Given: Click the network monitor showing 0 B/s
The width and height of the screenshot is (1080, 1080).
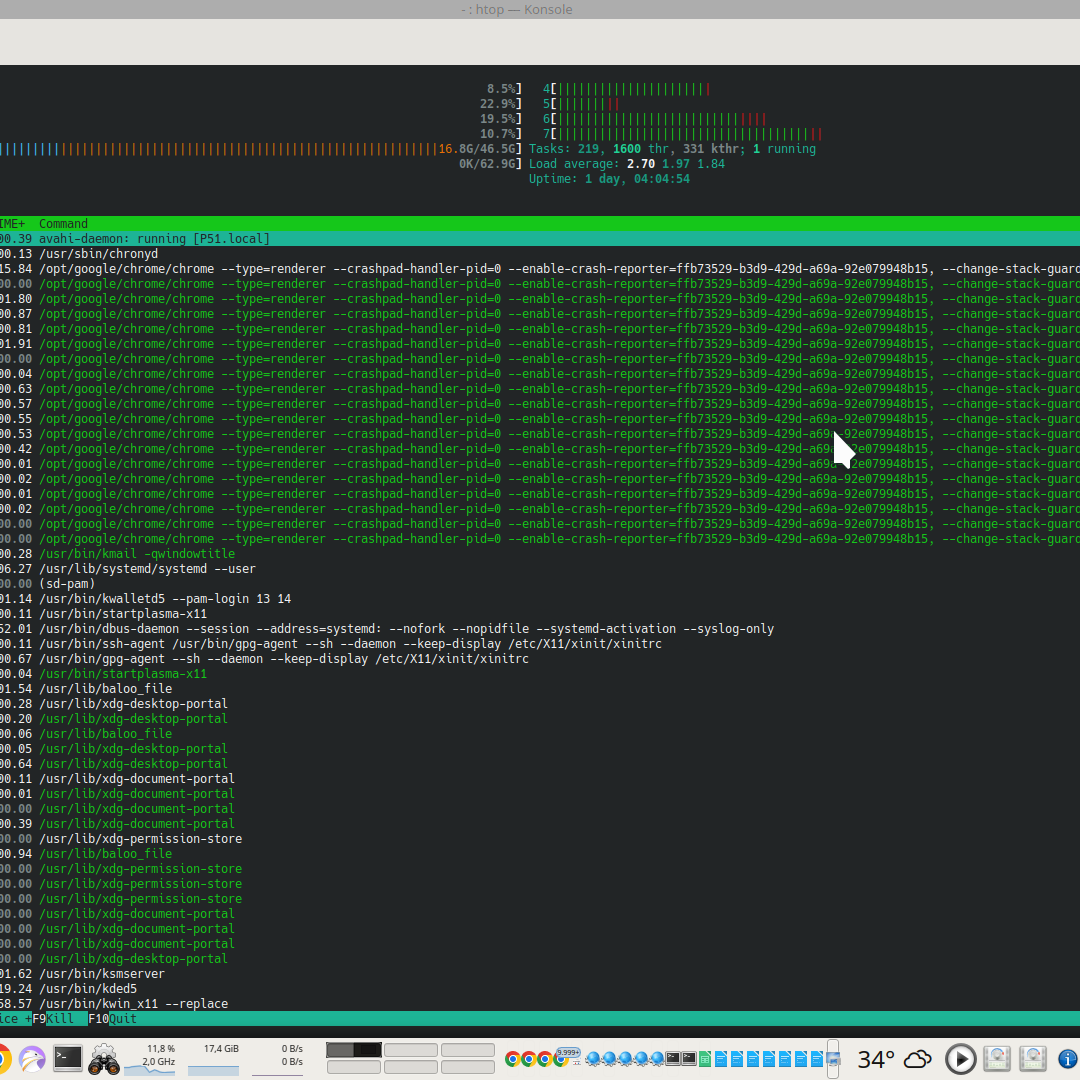Looking at the screenshot, I should click(278, 1059).
